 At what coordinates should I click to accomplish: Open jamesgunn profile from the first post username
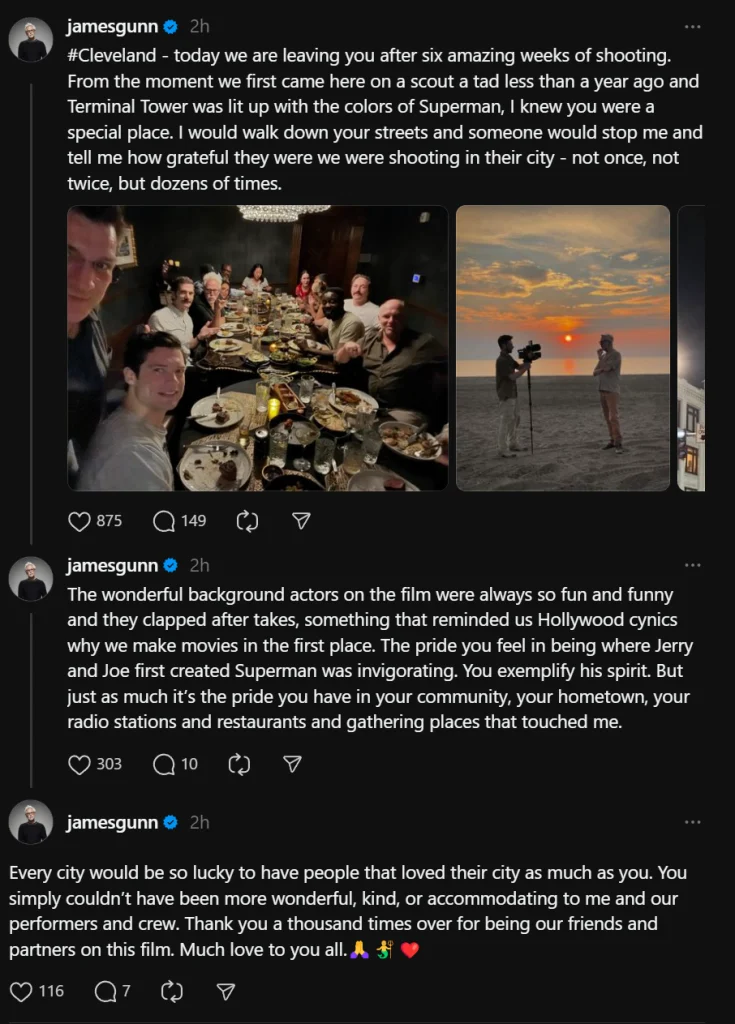(x=112, y=26)
